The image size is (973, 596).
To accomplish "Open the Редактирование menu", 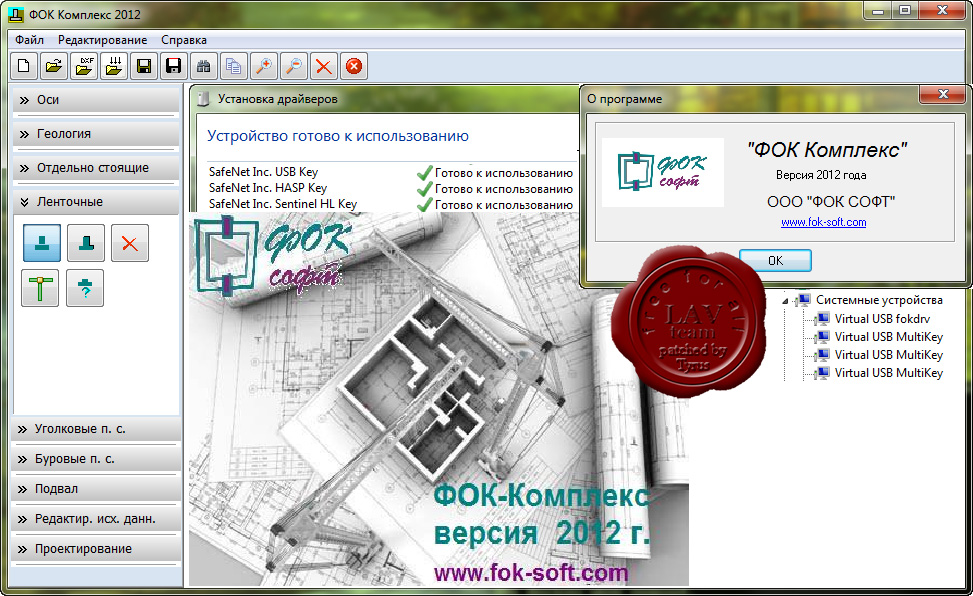I will (x=102, y=40).
